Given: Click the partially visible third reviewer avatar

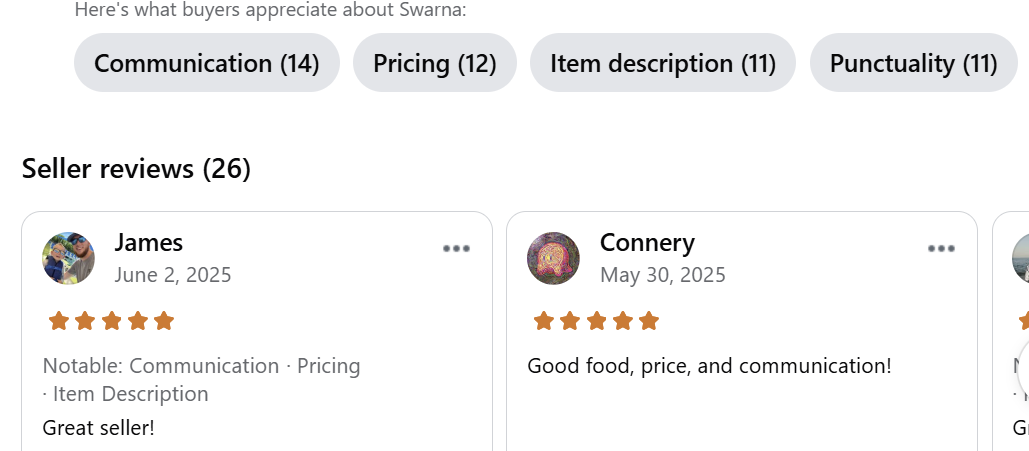Looking at the screenshot, I should coord(1021,258).
